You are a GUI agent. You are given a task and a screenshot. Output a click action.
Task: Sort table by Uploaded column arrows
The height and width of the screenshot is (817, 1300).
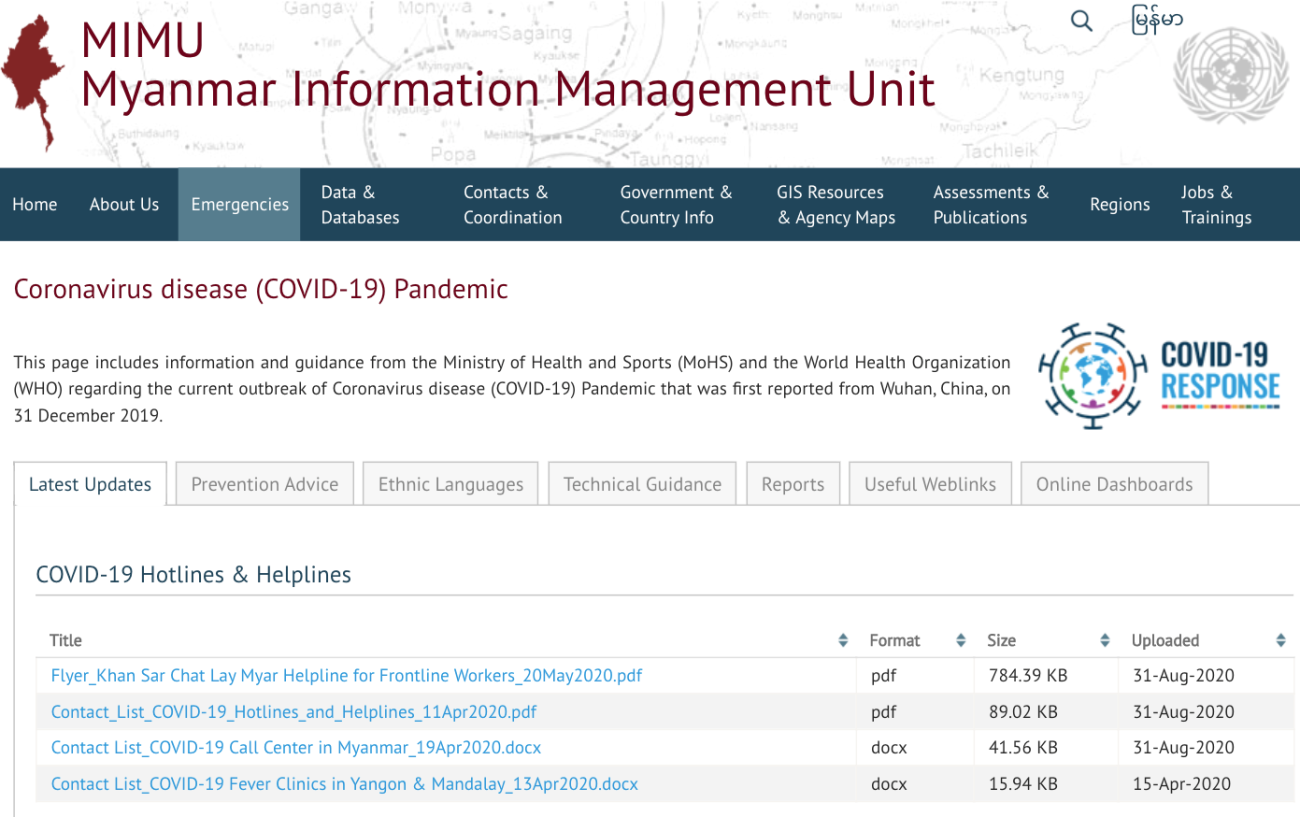click(x=1281, y=640)
